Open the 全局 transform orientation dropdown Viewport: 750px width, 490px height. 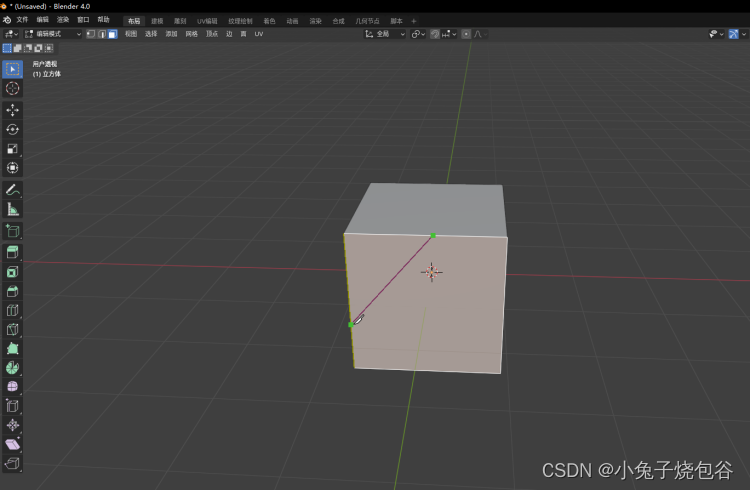click(385, 34)
